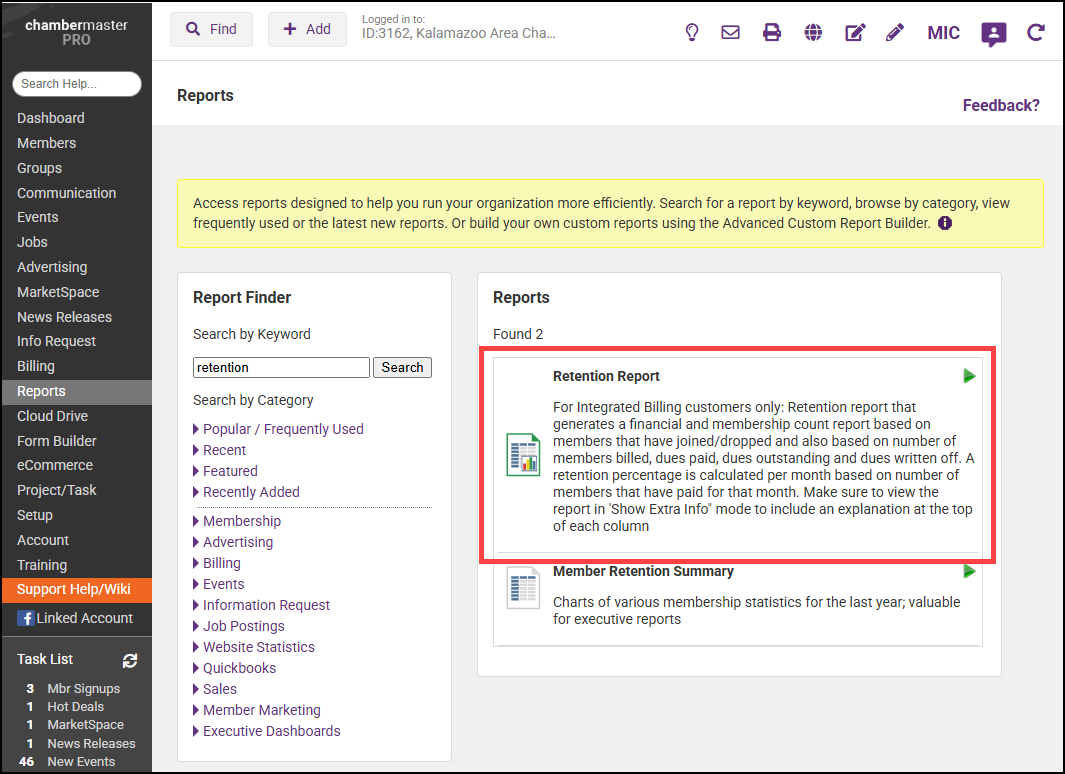Click the info icon in yellow banner
This screenshot has width=1065, height=774.
pyautogui.click(x=945, y=223)
